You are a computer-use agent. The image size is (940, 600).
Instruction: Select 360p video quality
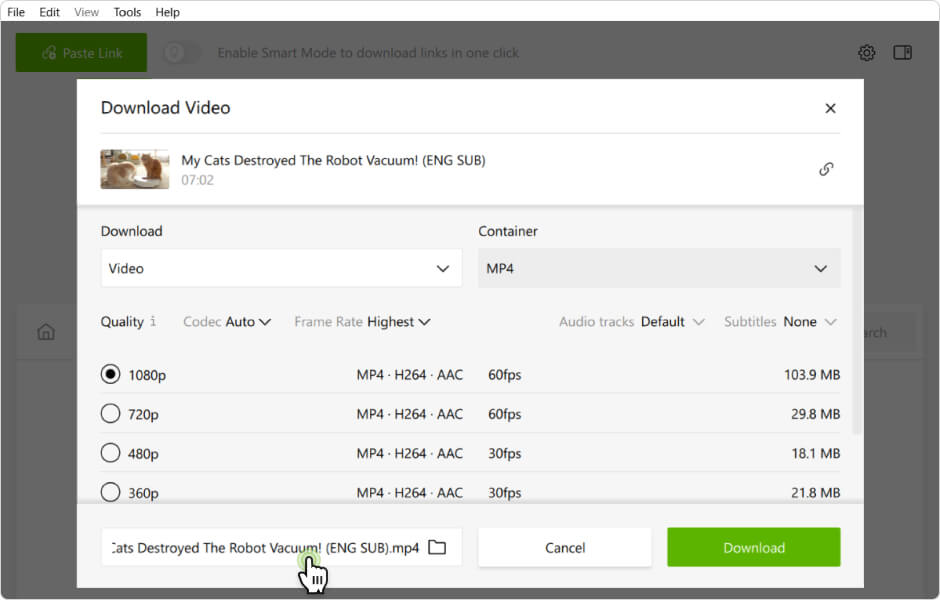point(111,492)
